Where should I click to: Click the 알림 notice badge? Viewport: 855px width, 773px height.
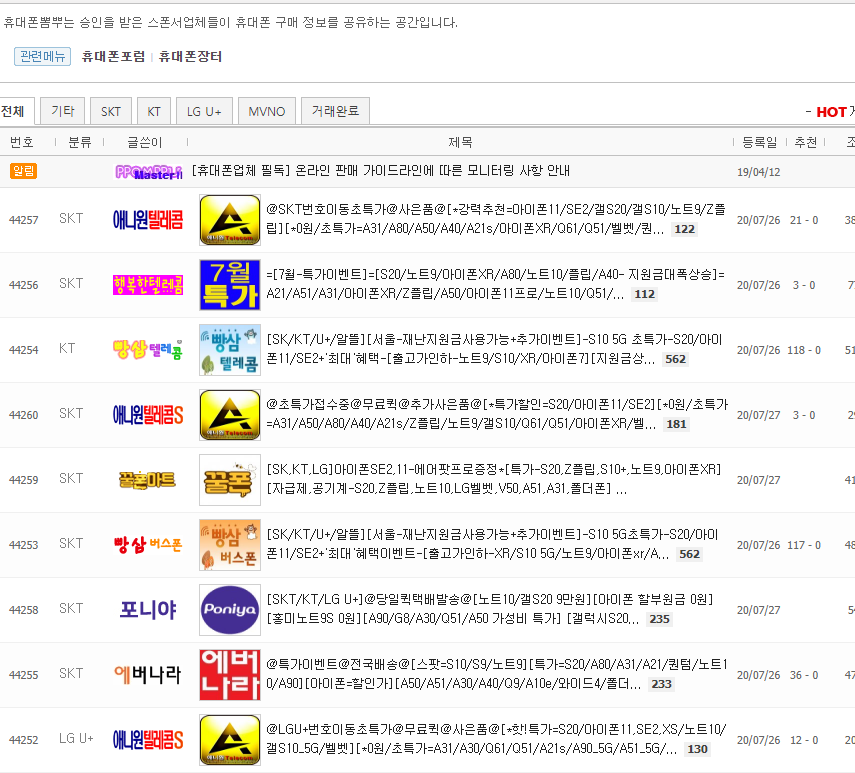(23, 171)
